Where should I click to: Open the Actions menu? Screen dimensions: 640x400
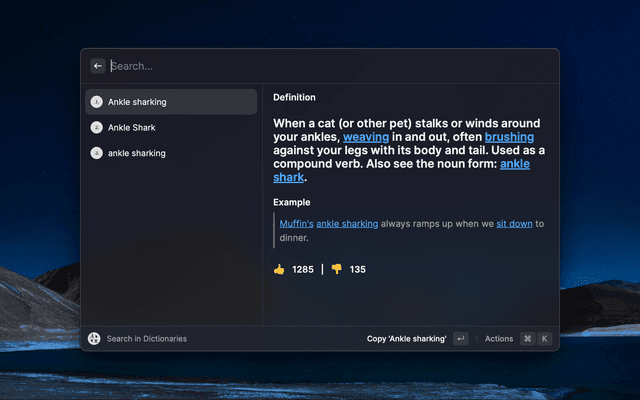click(498, 338)
